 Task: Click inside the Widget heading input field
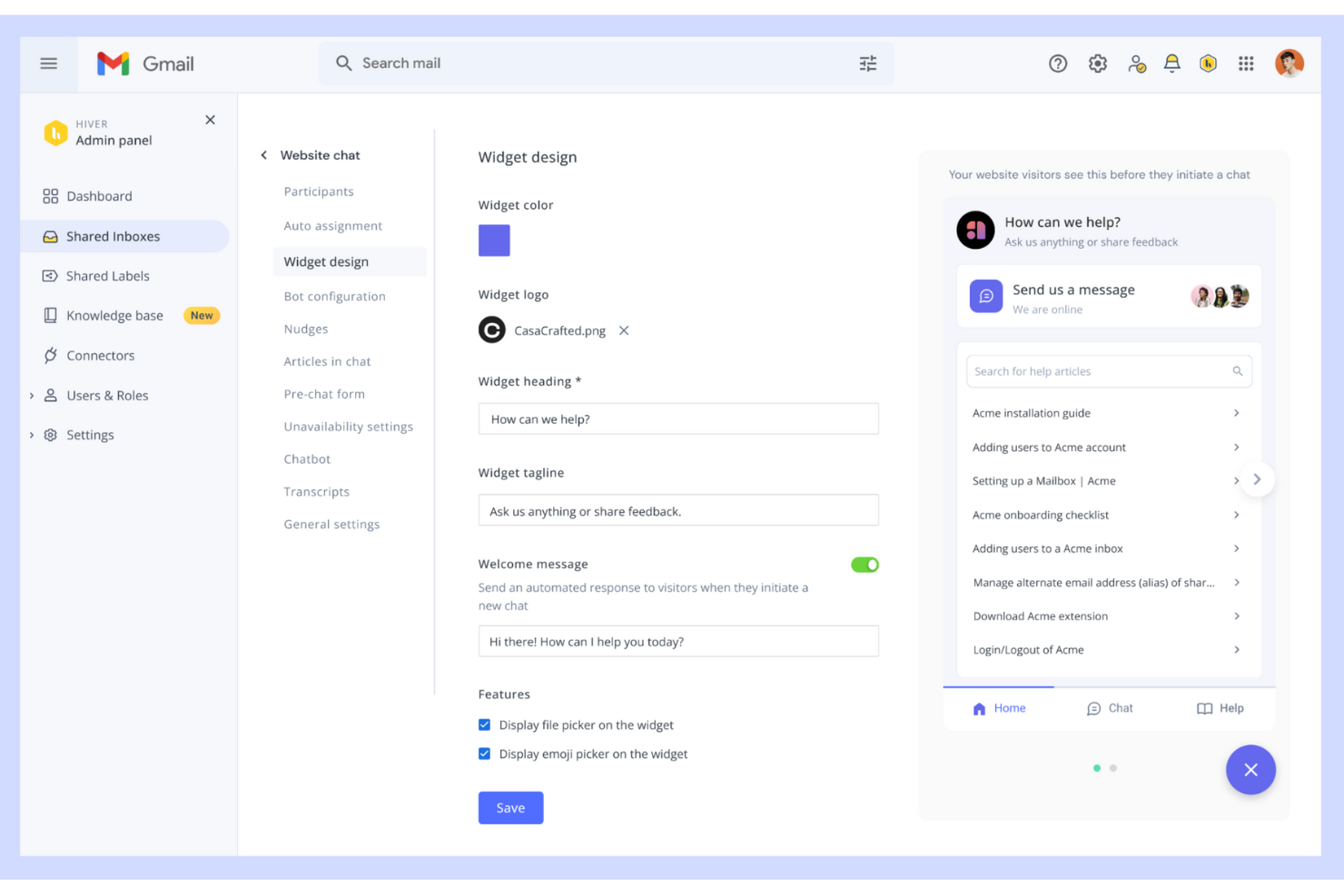click(677, 418)
